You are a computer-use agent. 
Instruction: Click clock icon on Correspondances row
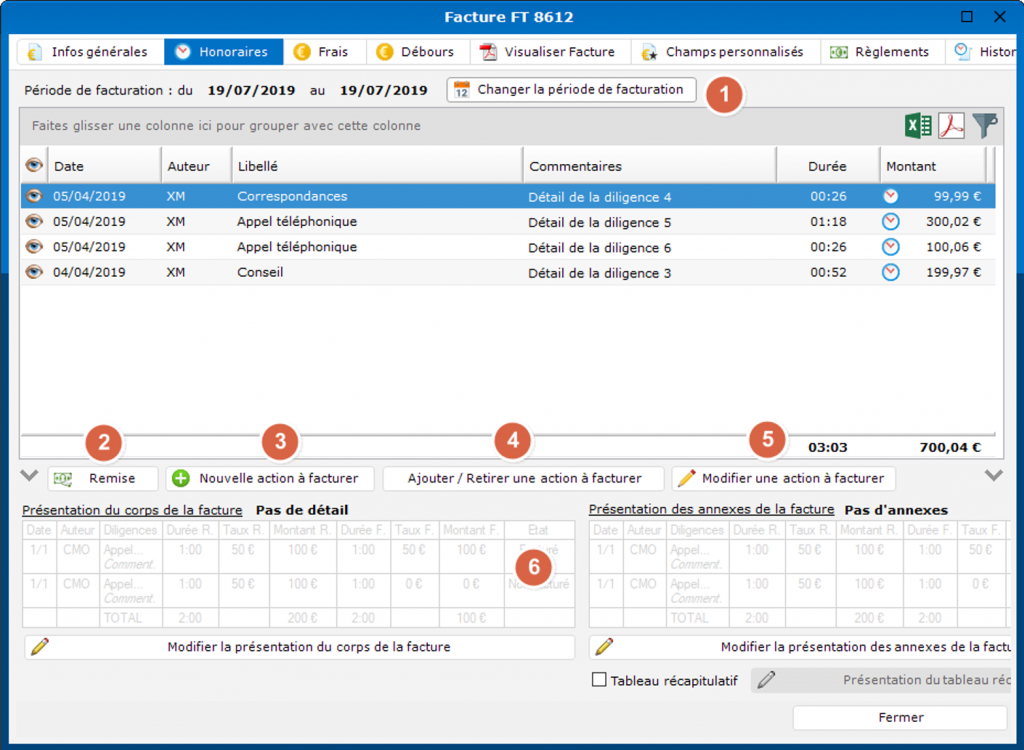(x=890, y=197)
